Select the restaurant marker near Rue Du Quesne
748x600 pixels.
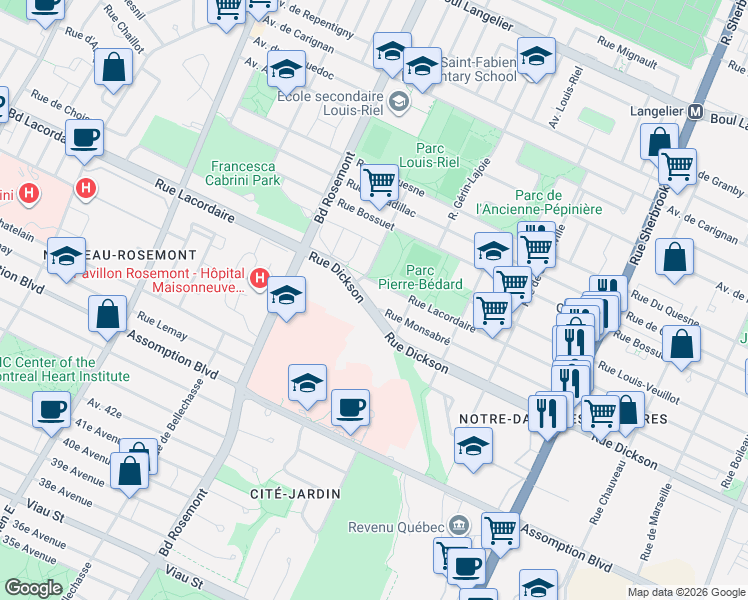[x=608, y=288]
